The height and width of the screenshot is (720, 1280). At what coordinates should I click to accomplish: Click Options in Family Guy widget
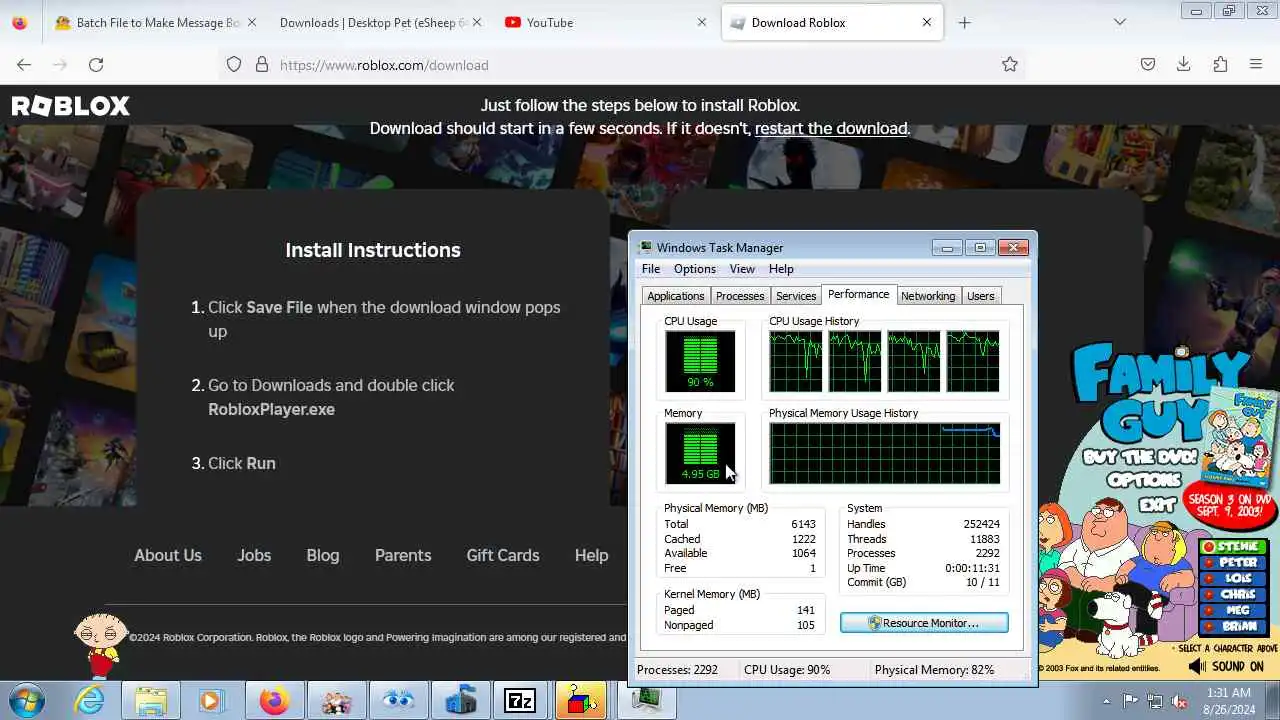point(1143,480)
